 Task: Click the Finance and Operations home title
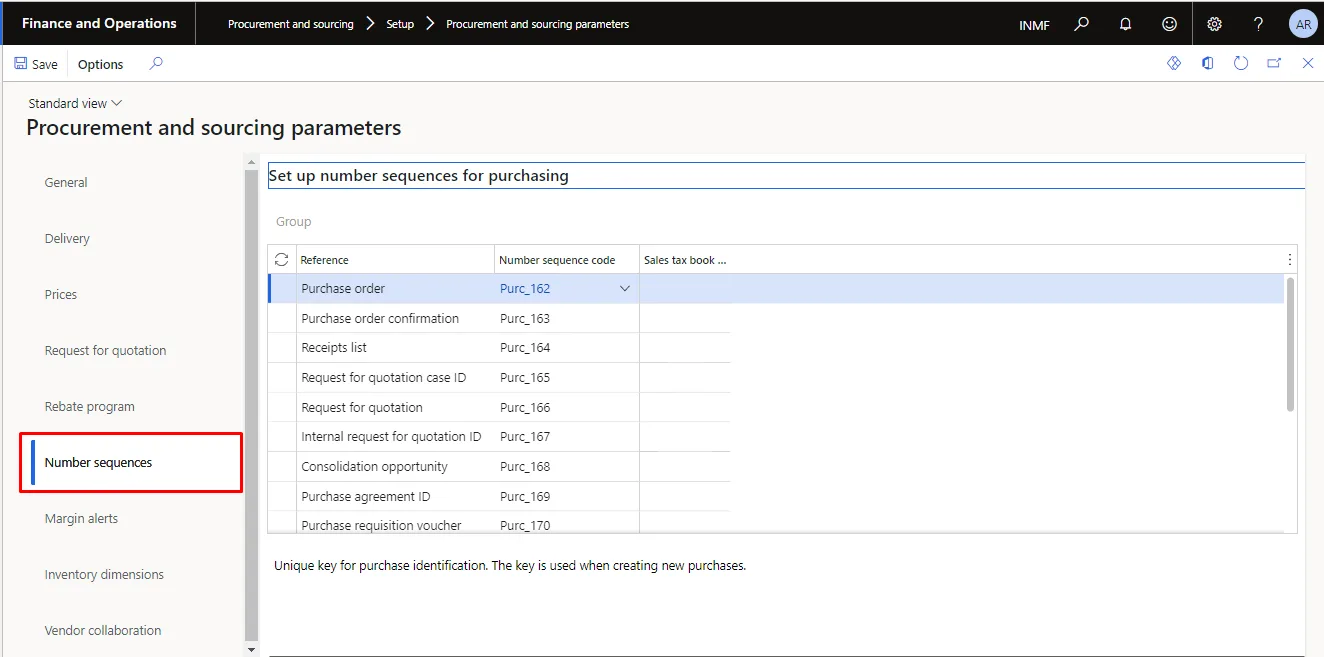pos(99,23)
